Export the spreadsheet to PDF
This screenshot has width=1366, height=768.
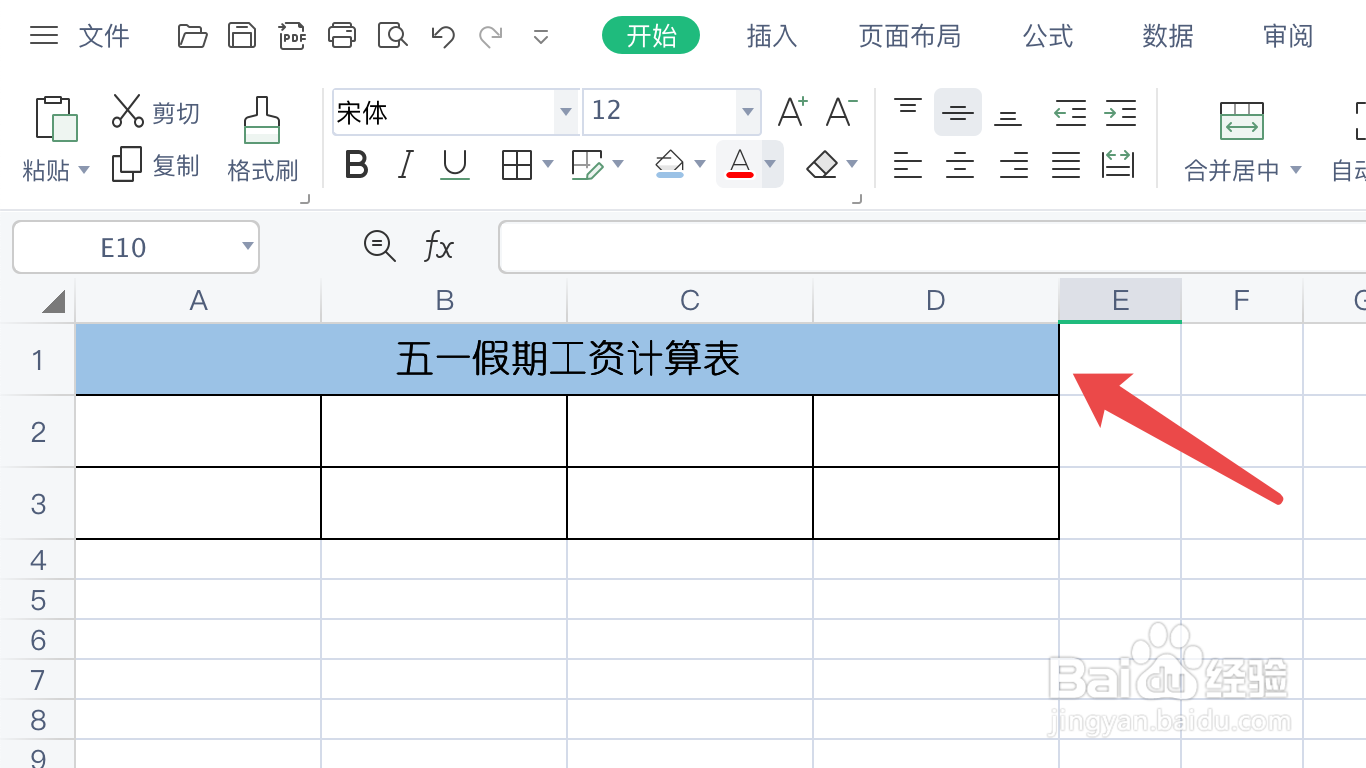coord(292,35)
